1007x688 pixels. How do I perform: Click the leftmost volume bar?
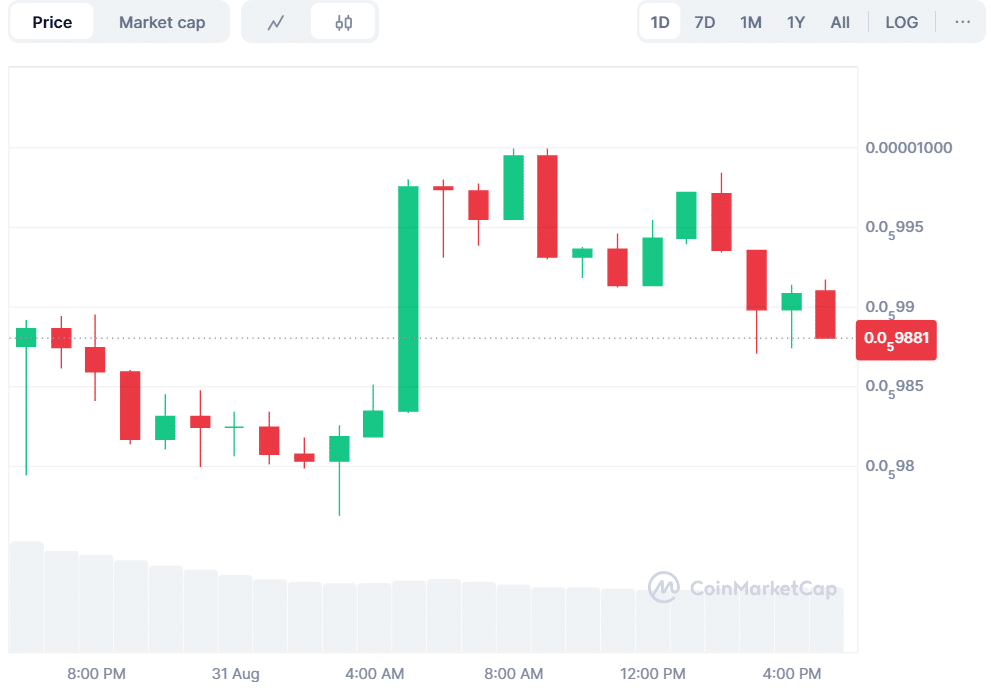[x=26, y=596]
